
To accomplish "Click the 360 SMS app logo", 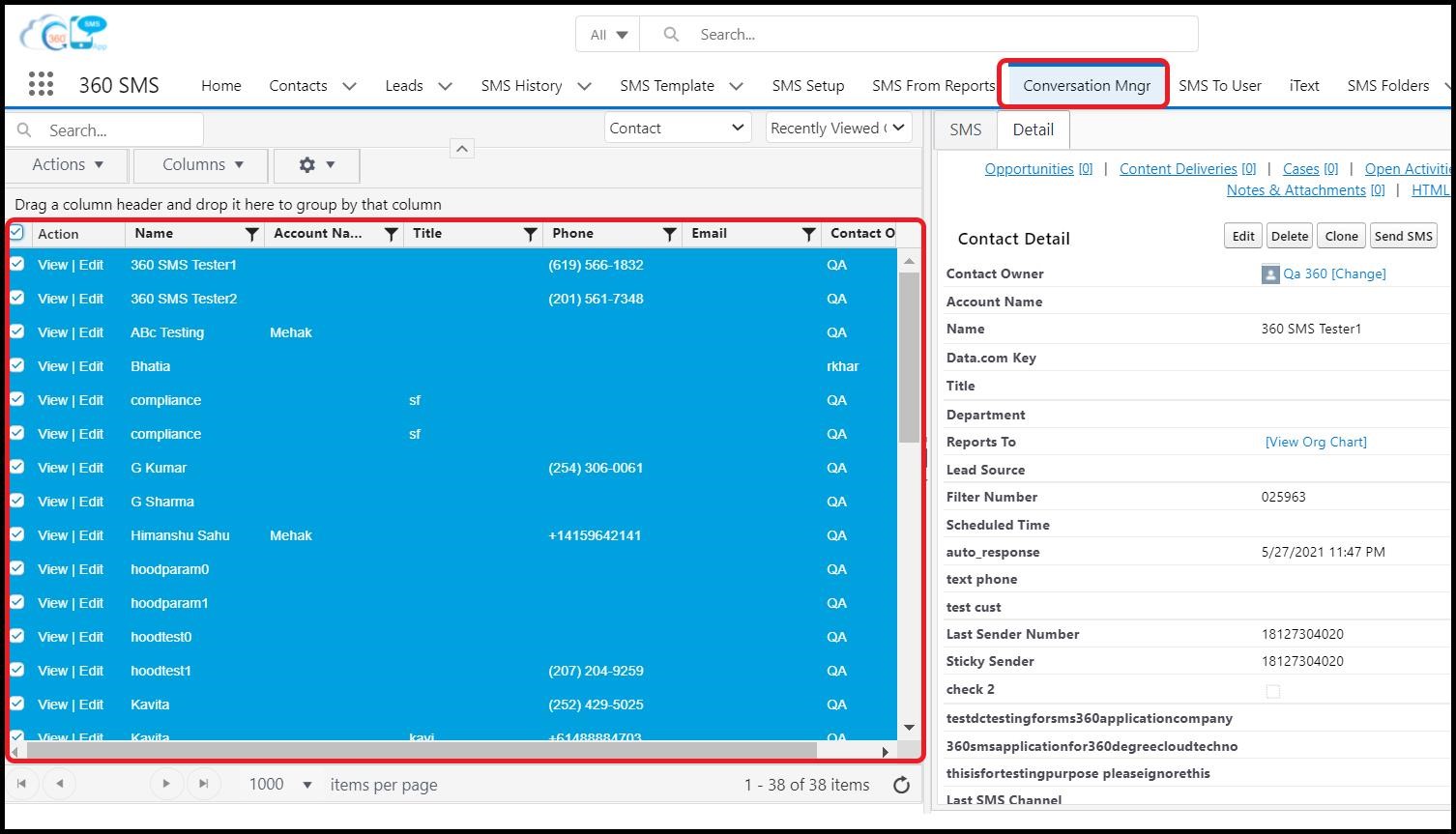I will point(64,33).
